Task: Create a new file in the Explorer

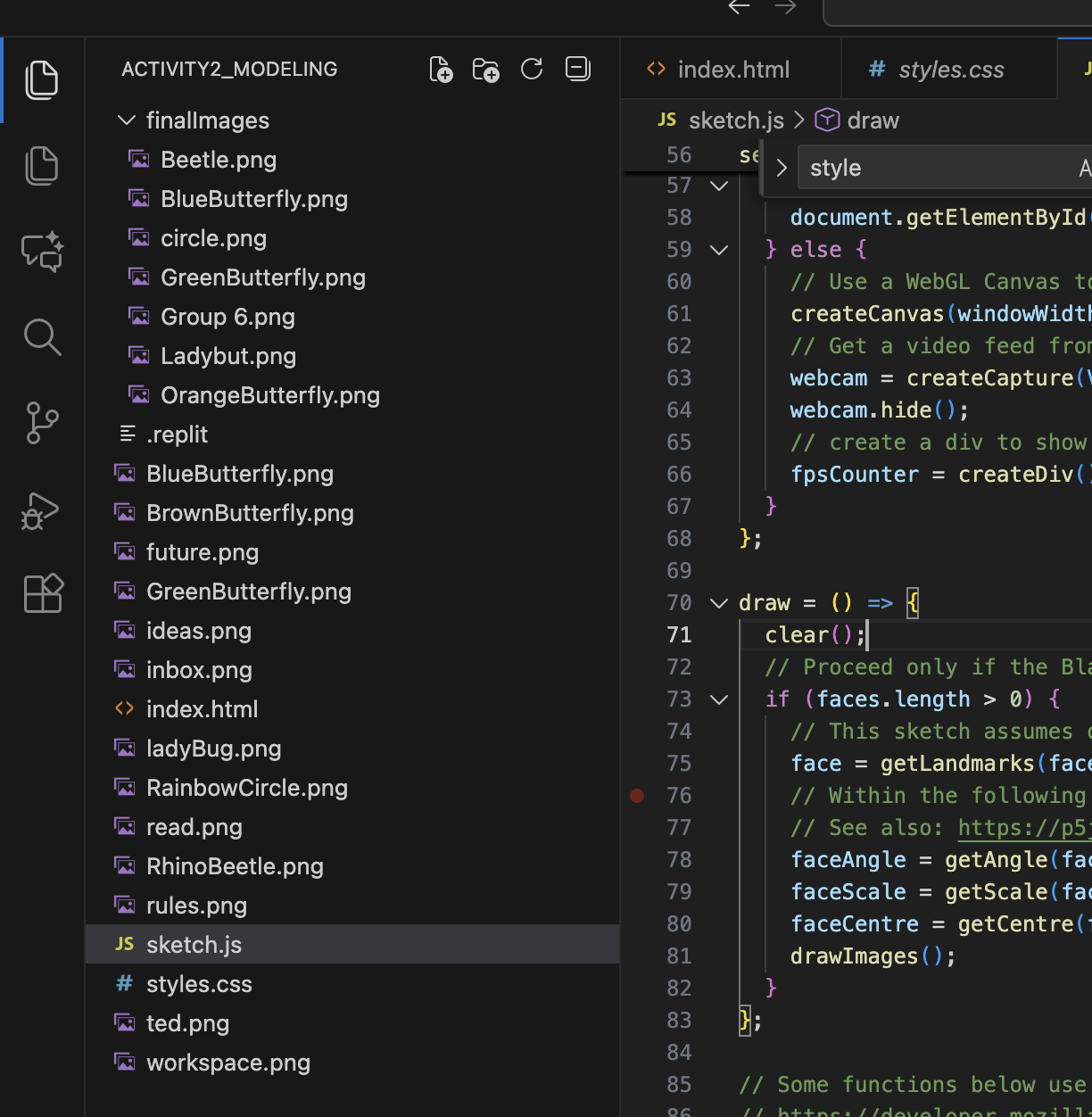Action: pyautogui.click(x=440, y=69)
